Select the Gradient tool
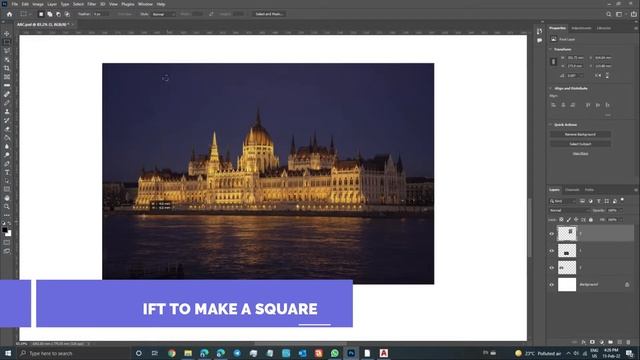The image size is (640, 360). [7, 138]
